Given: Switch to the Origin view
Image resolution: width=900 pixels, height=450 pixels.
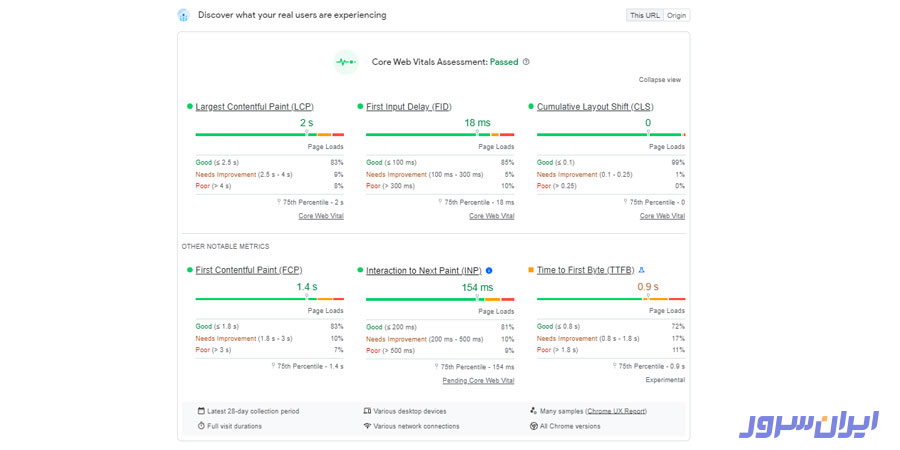Looking at the screenshot, I should [x=677, y=15].
